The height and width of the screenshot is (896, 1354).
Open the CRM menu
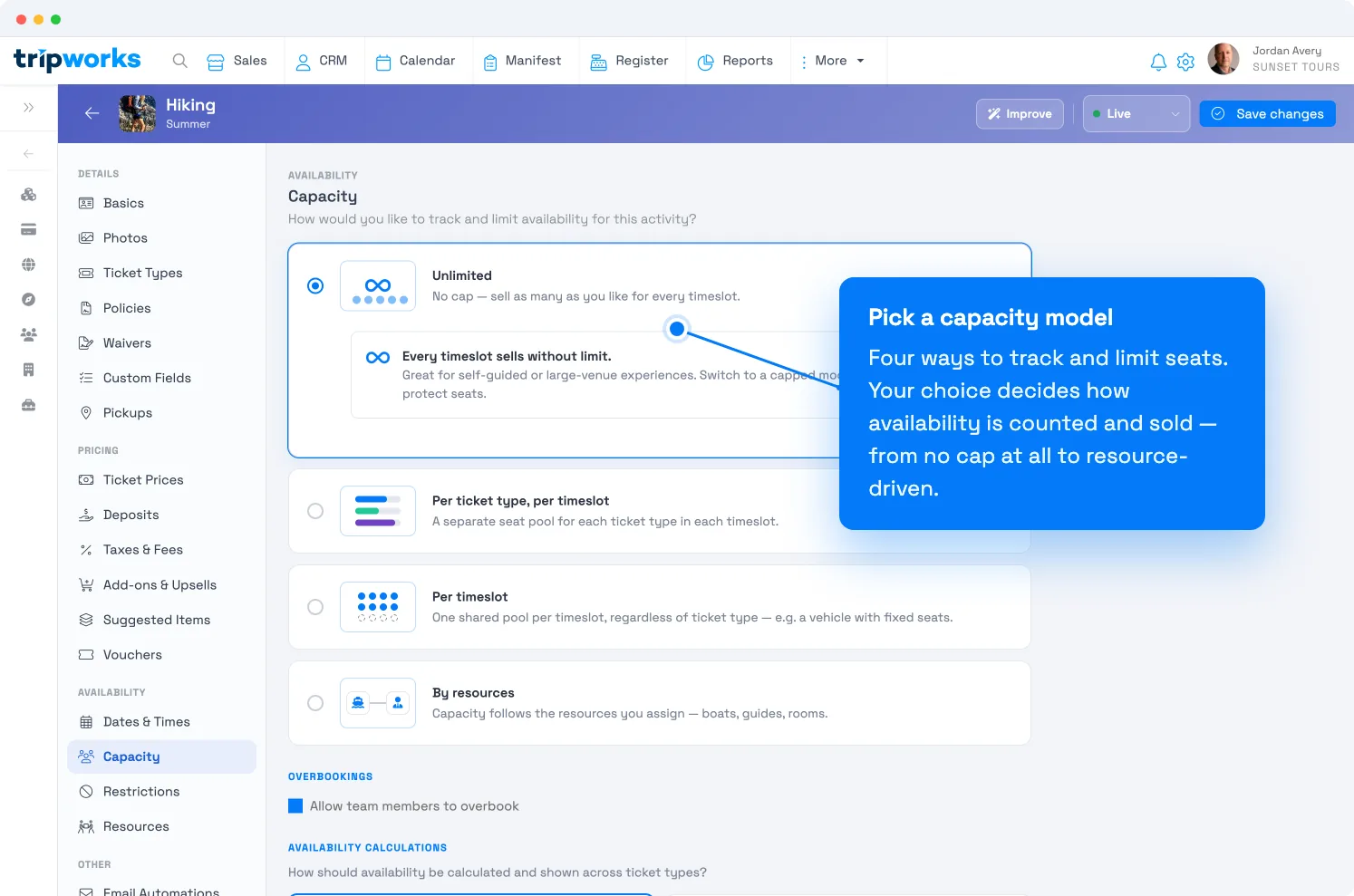click(322, 61)
